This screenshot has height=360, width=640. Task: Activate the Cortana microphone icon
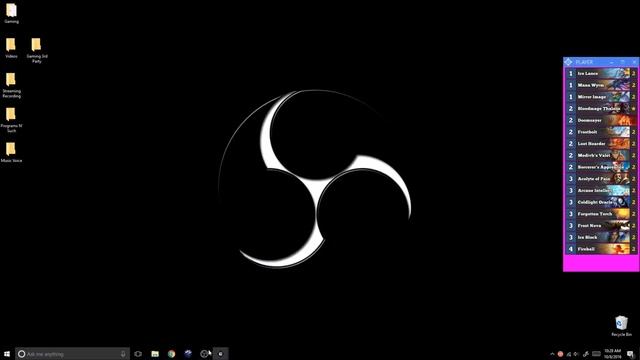coord(123,354)
